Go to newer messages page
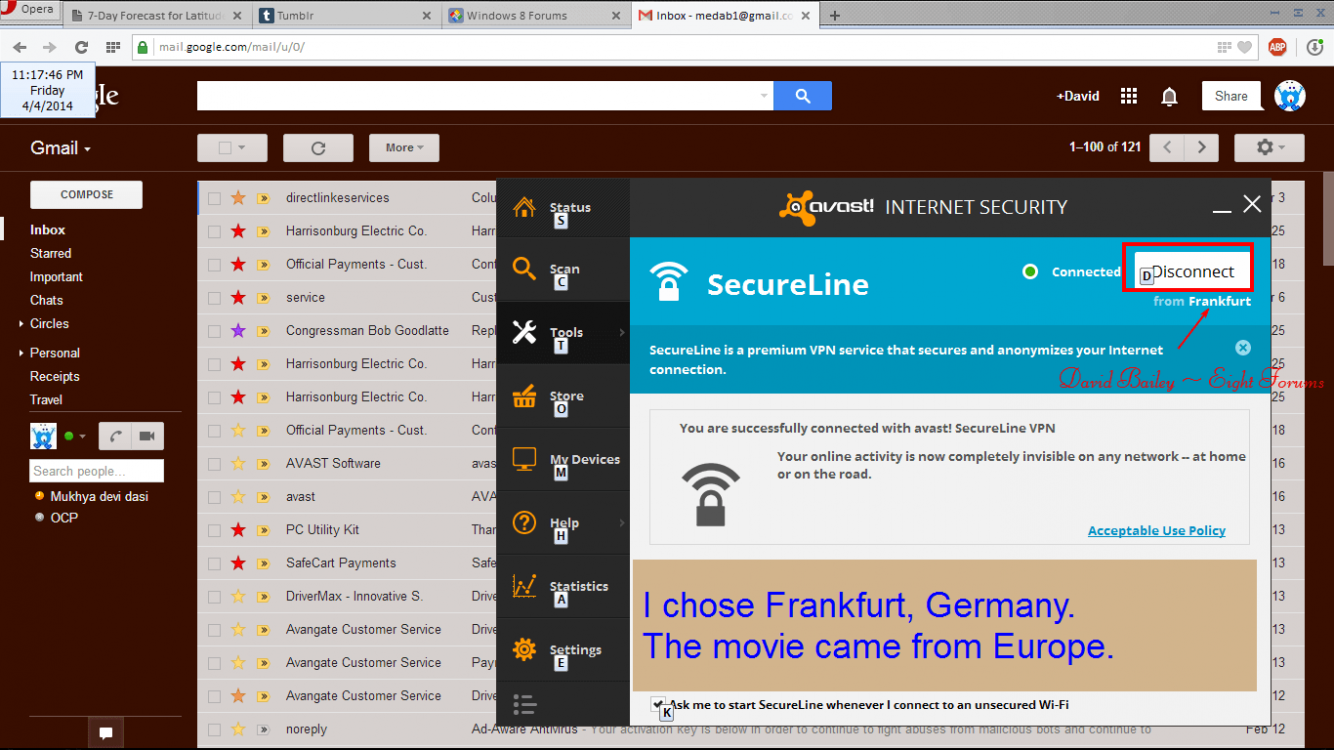Screen dimensions: 1334x750 (x=1167, y=147)
